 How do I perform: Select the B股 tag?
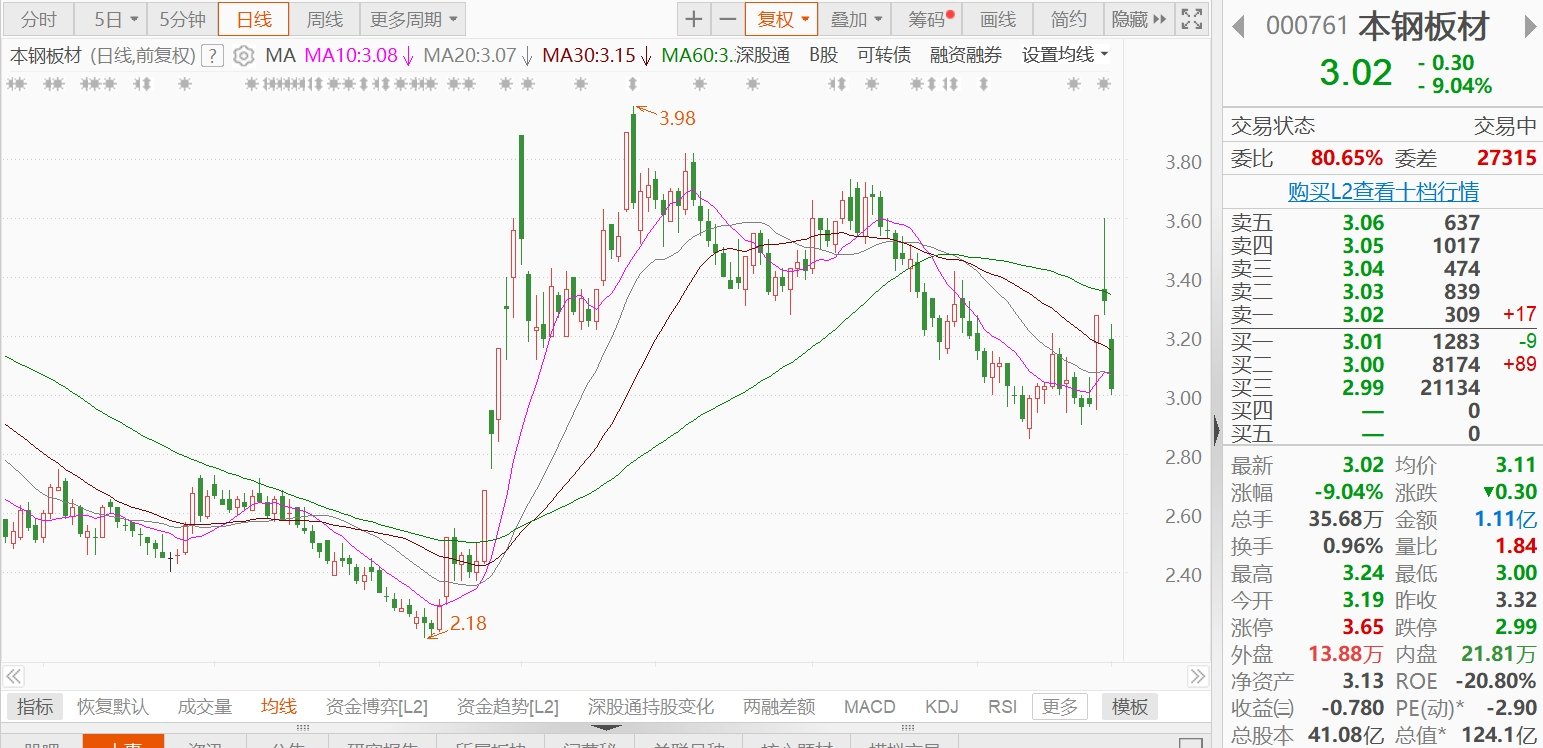pyautogui.click(x=823, y=56)
